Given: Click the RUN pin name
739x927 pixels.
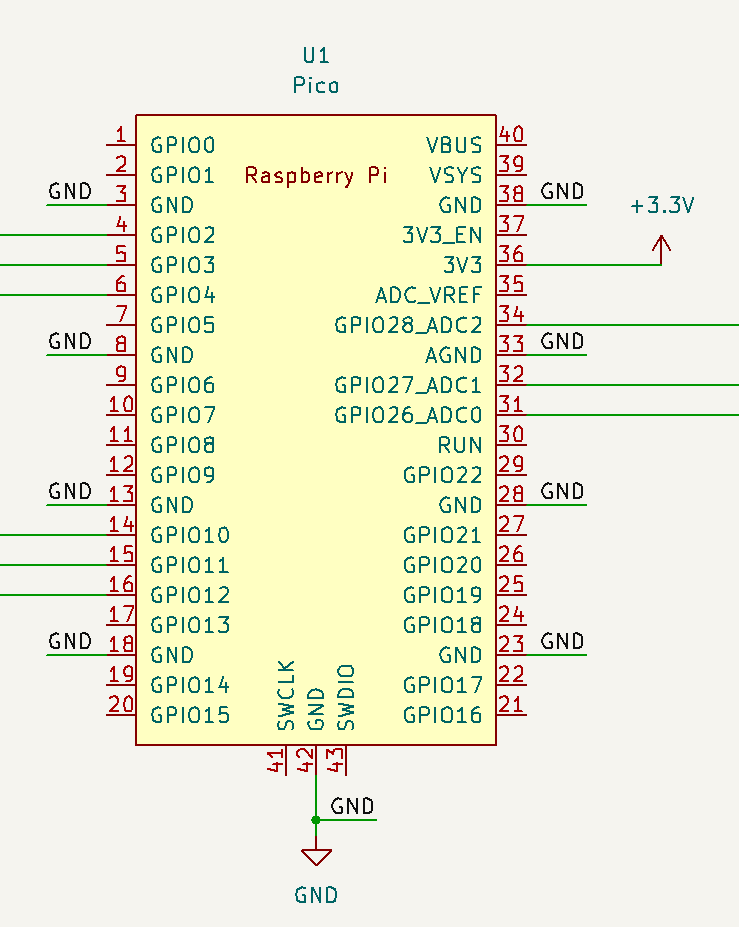Looking at the screenshot, I should 460,445.
